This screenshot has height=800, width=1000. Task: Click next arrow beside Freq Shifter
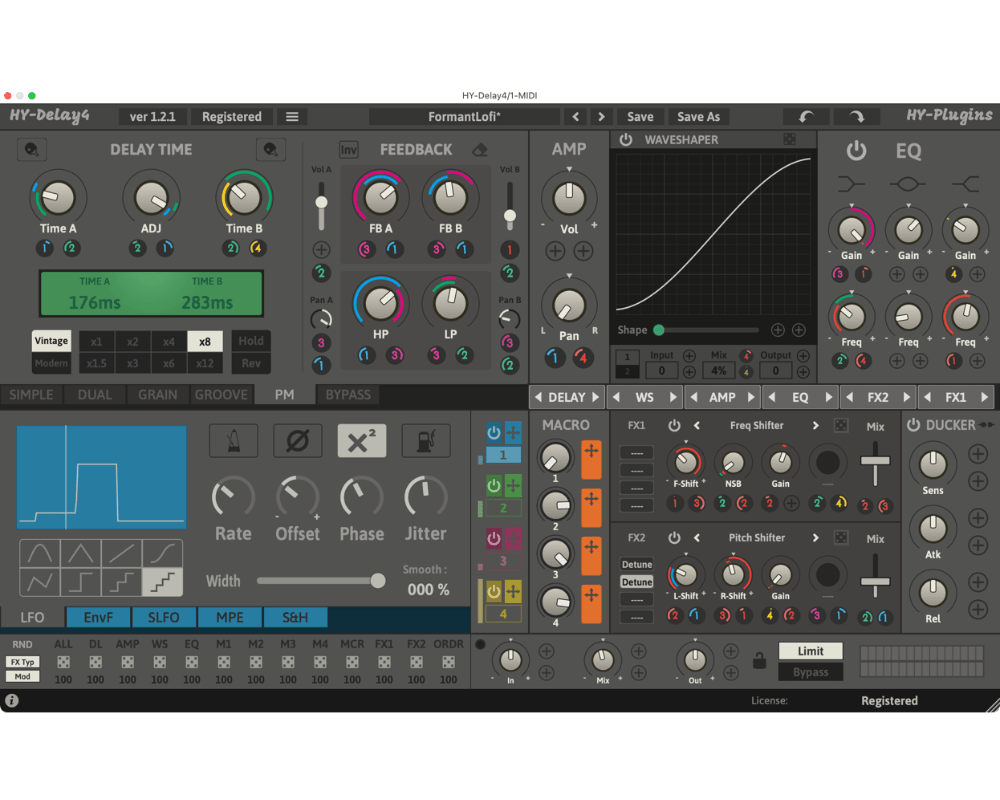(816, 426)
